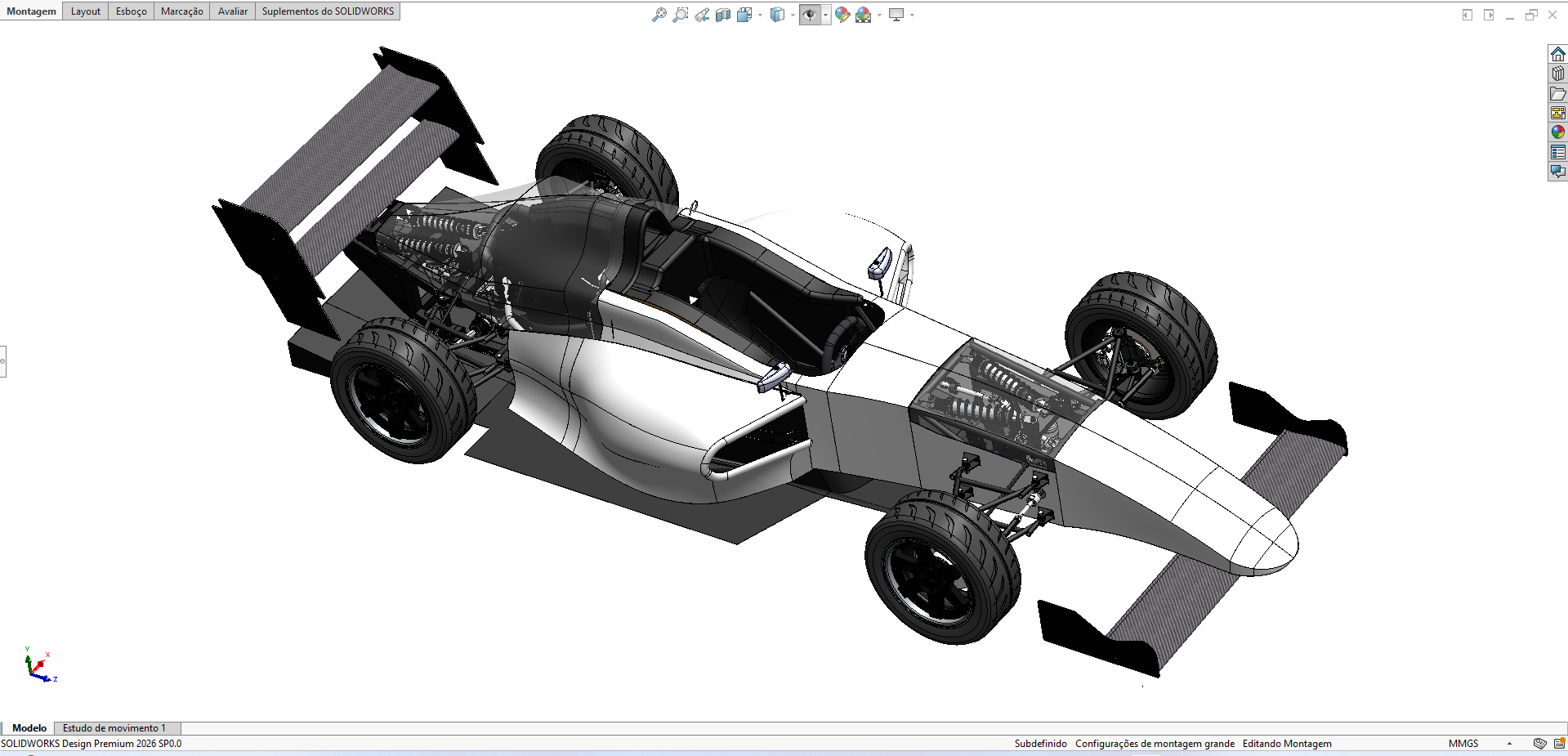Switch to the Esboço tab
This screenshot has height=756, width=1568.
pyautogui.click(x=132, y=11)
